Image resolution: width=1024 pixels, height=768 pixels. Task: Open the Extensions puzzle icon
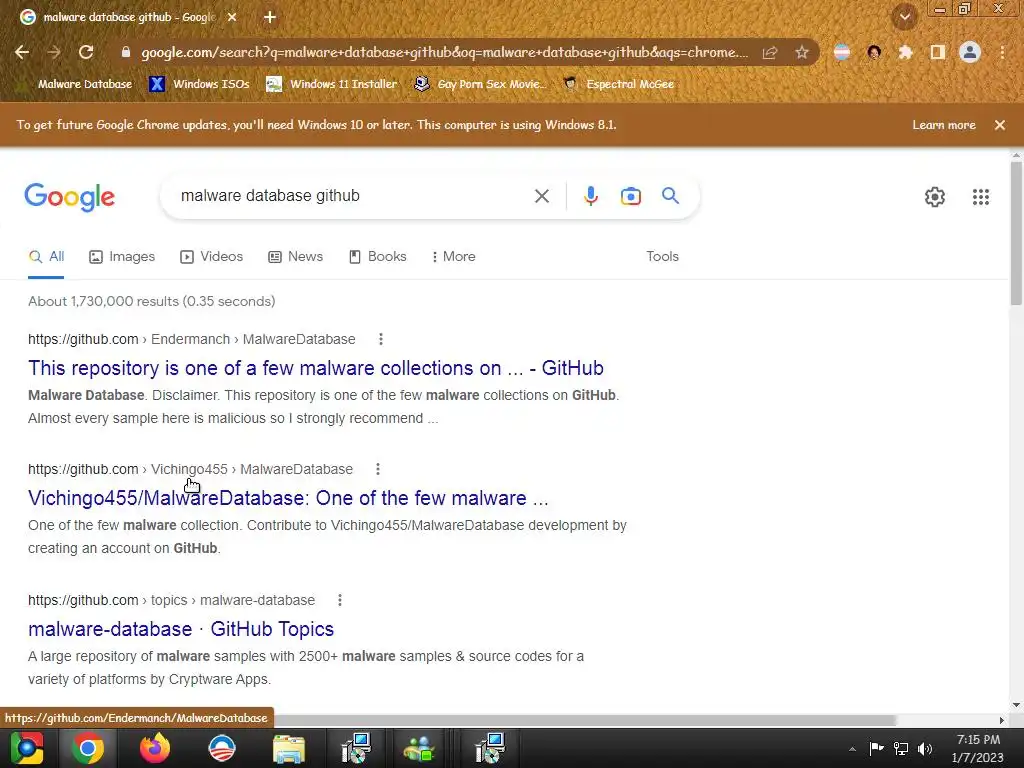pos(905,52)
